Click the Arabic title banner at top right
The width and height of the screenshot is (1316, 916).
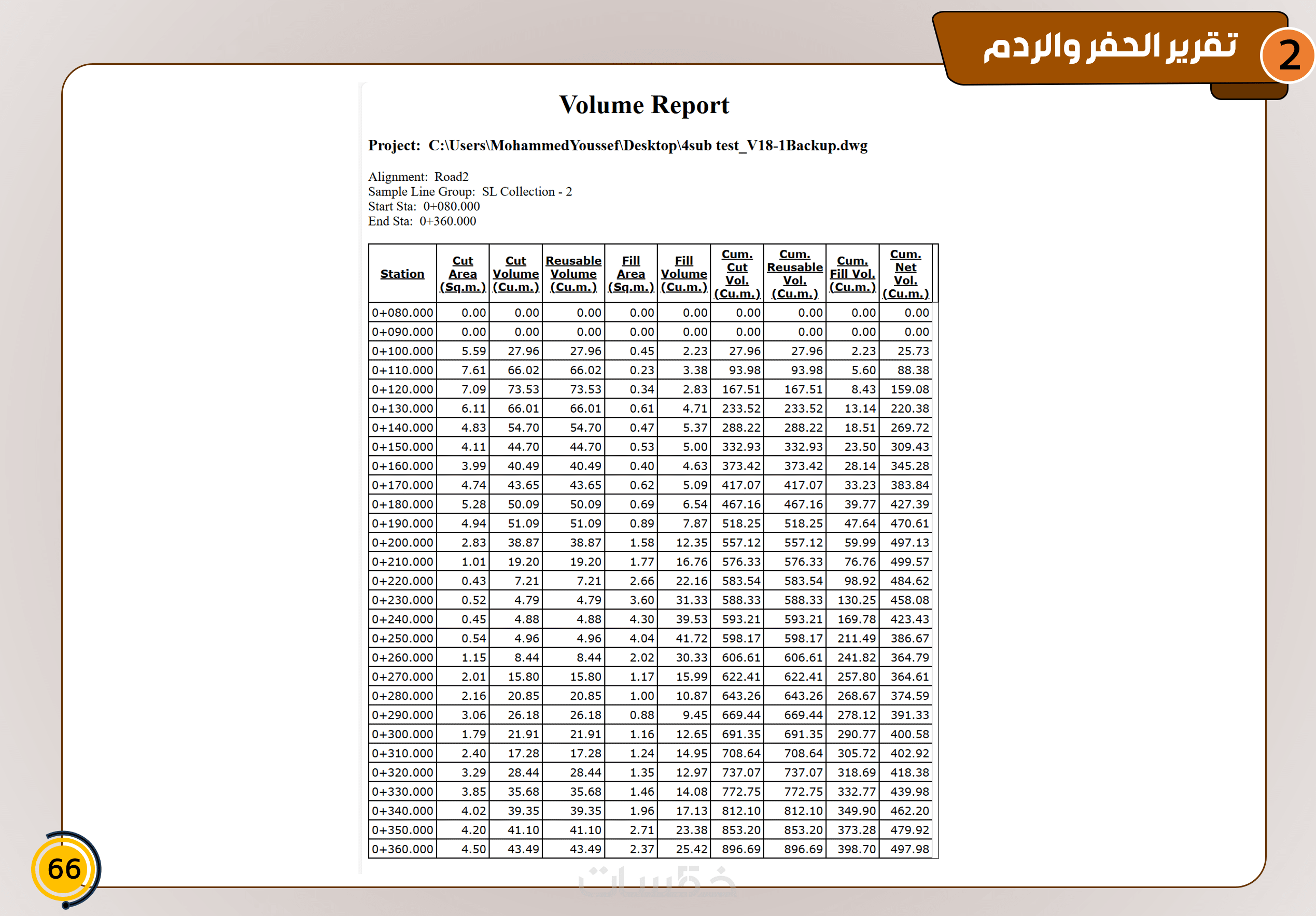[x=1109, y=47]
